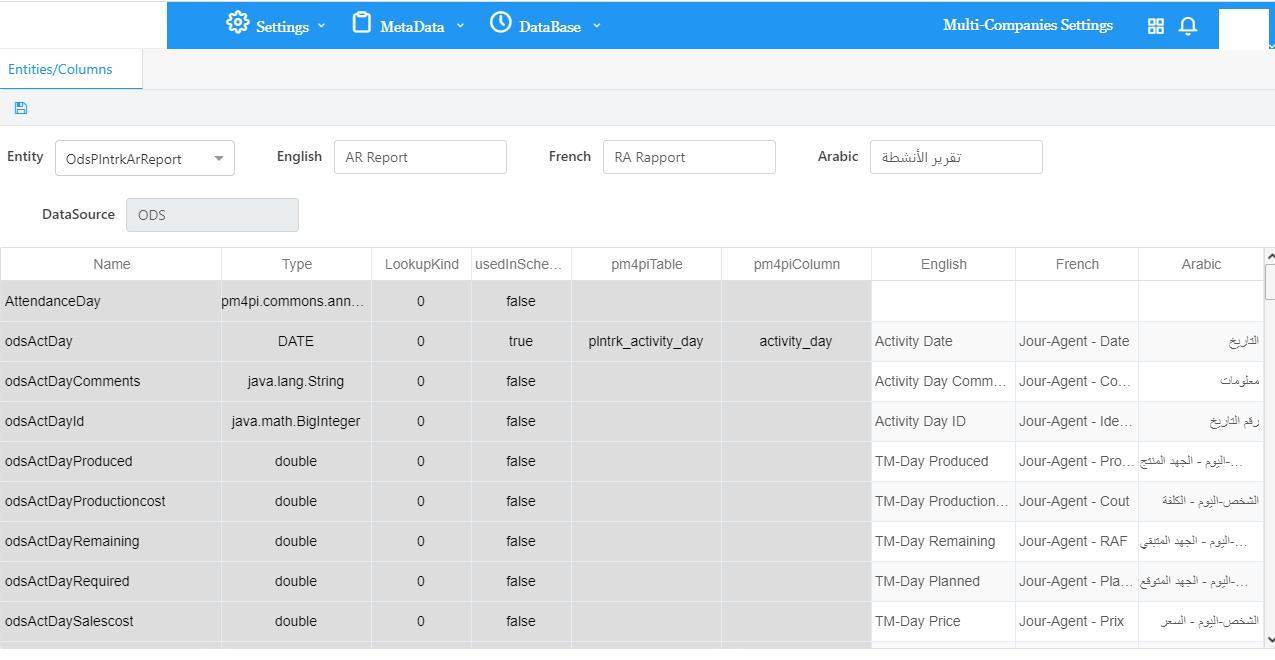Edit the Activity Date English cell
This screenshot has height=660, width=1275.
(x=943, y=341)
